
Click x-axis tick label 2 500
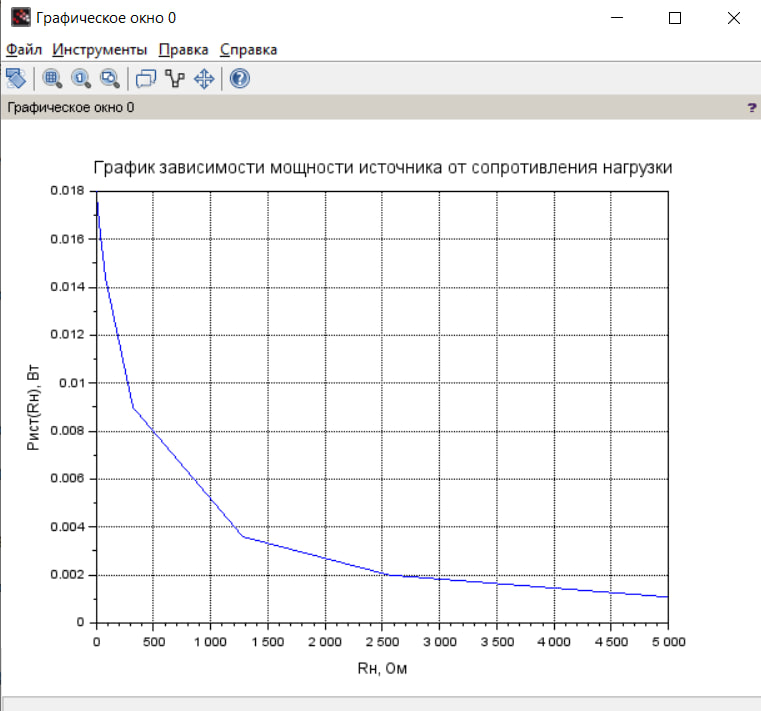pos(382,642)
